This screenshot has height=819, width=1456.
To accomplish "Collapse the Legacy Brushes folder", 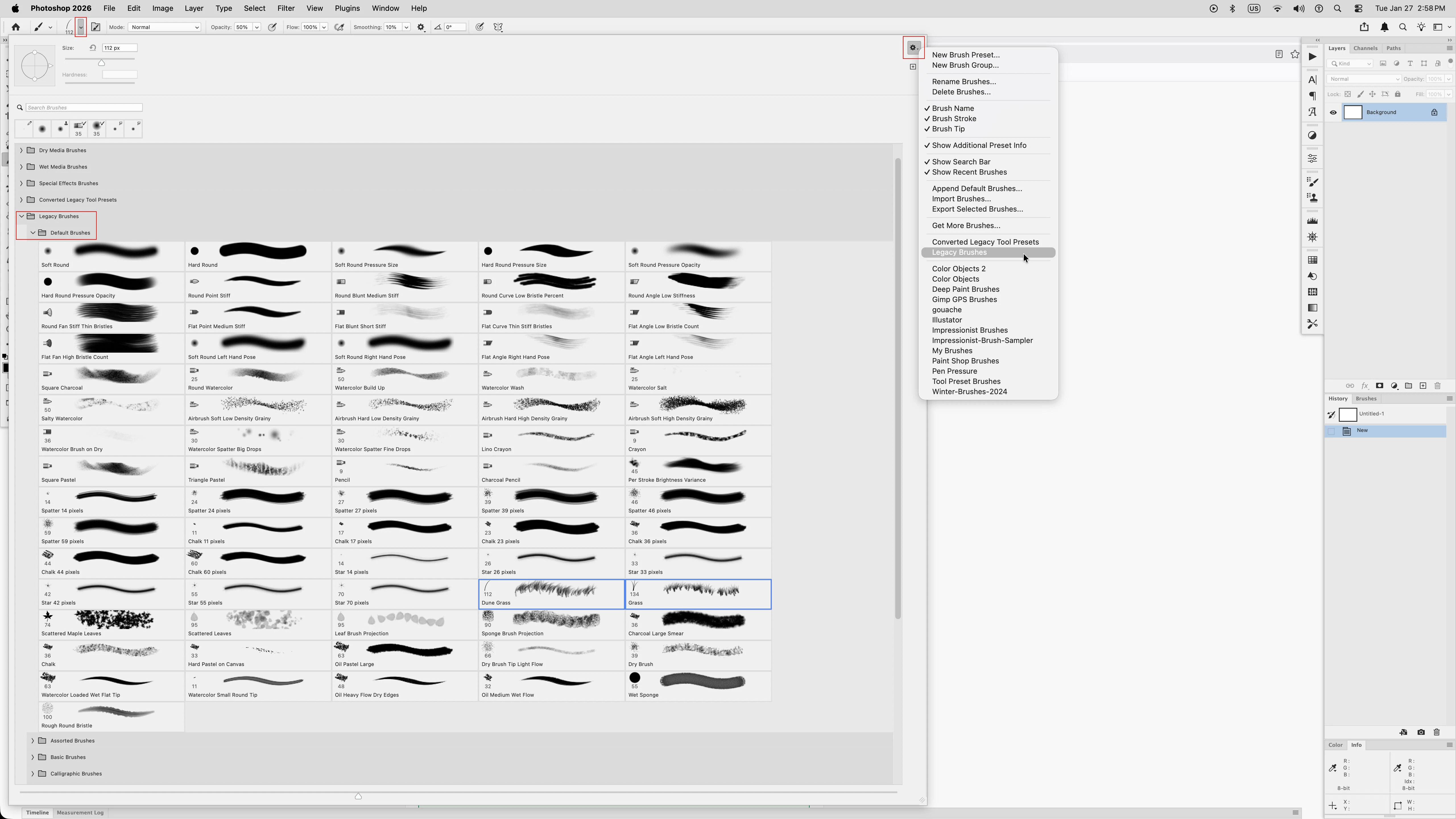I will [22, 216].
